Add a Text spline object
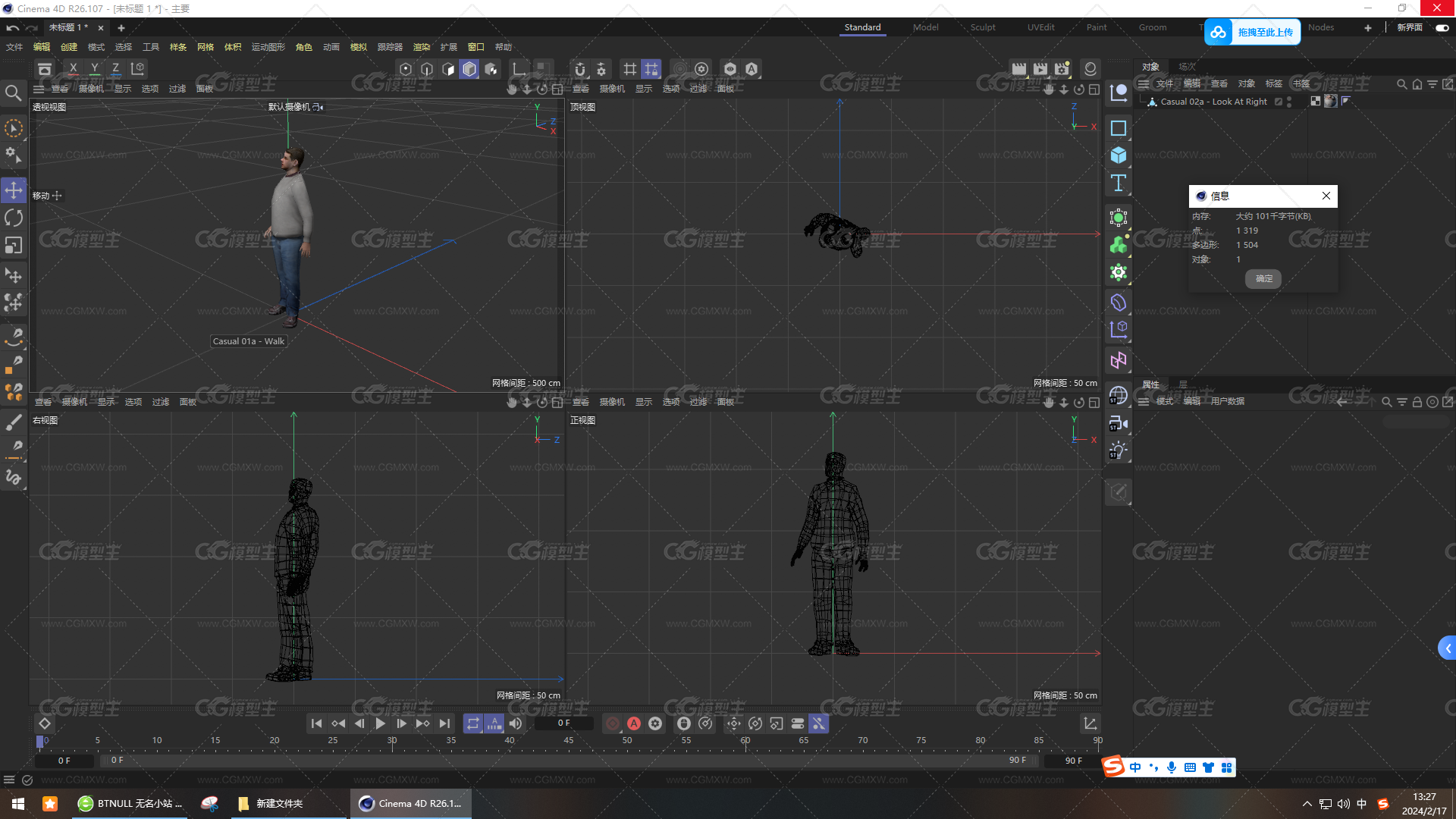The image size is (1456, 819). coord(1119,183)
